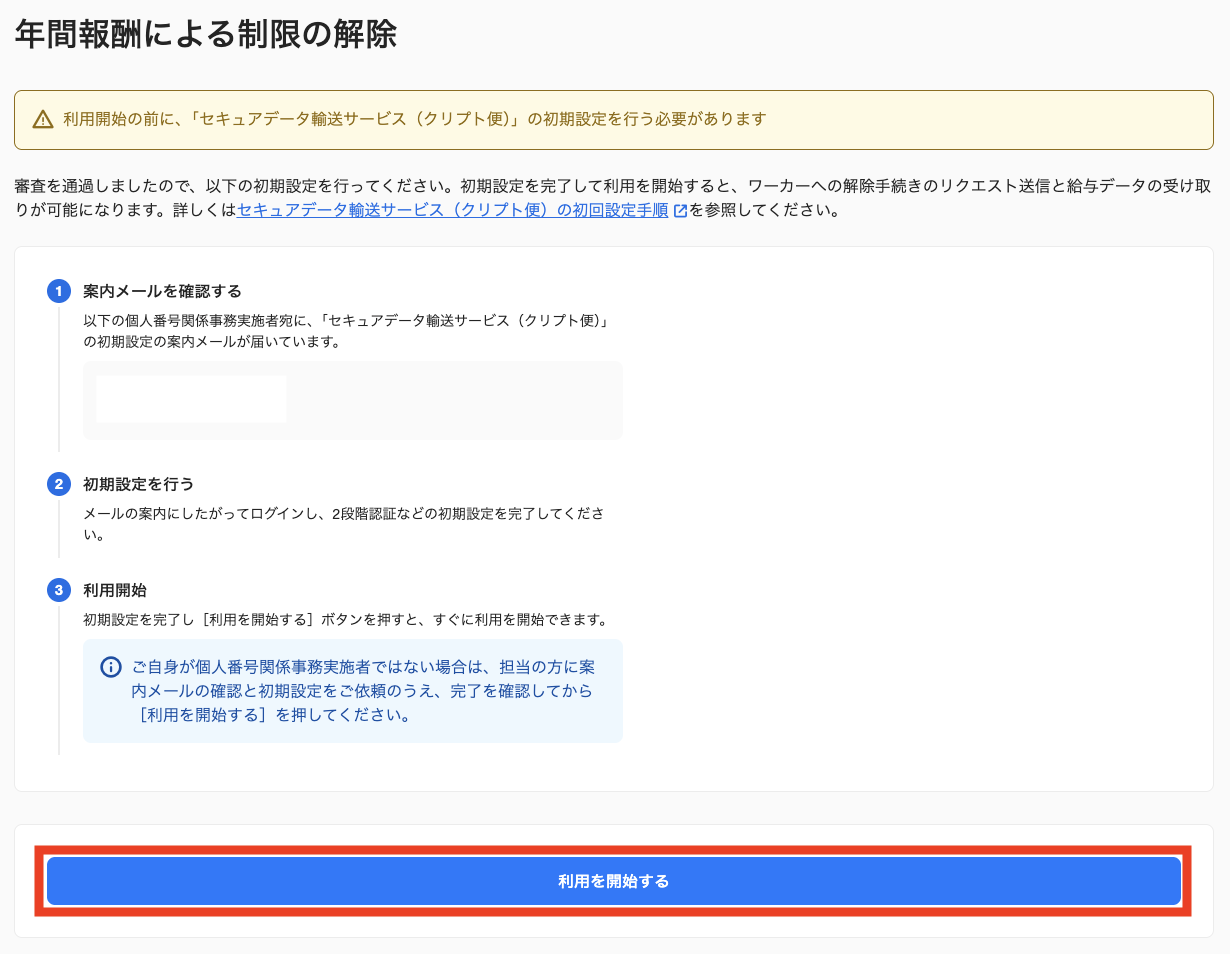Click the text メールの案内にしたがってログインし

pos(344,524)
